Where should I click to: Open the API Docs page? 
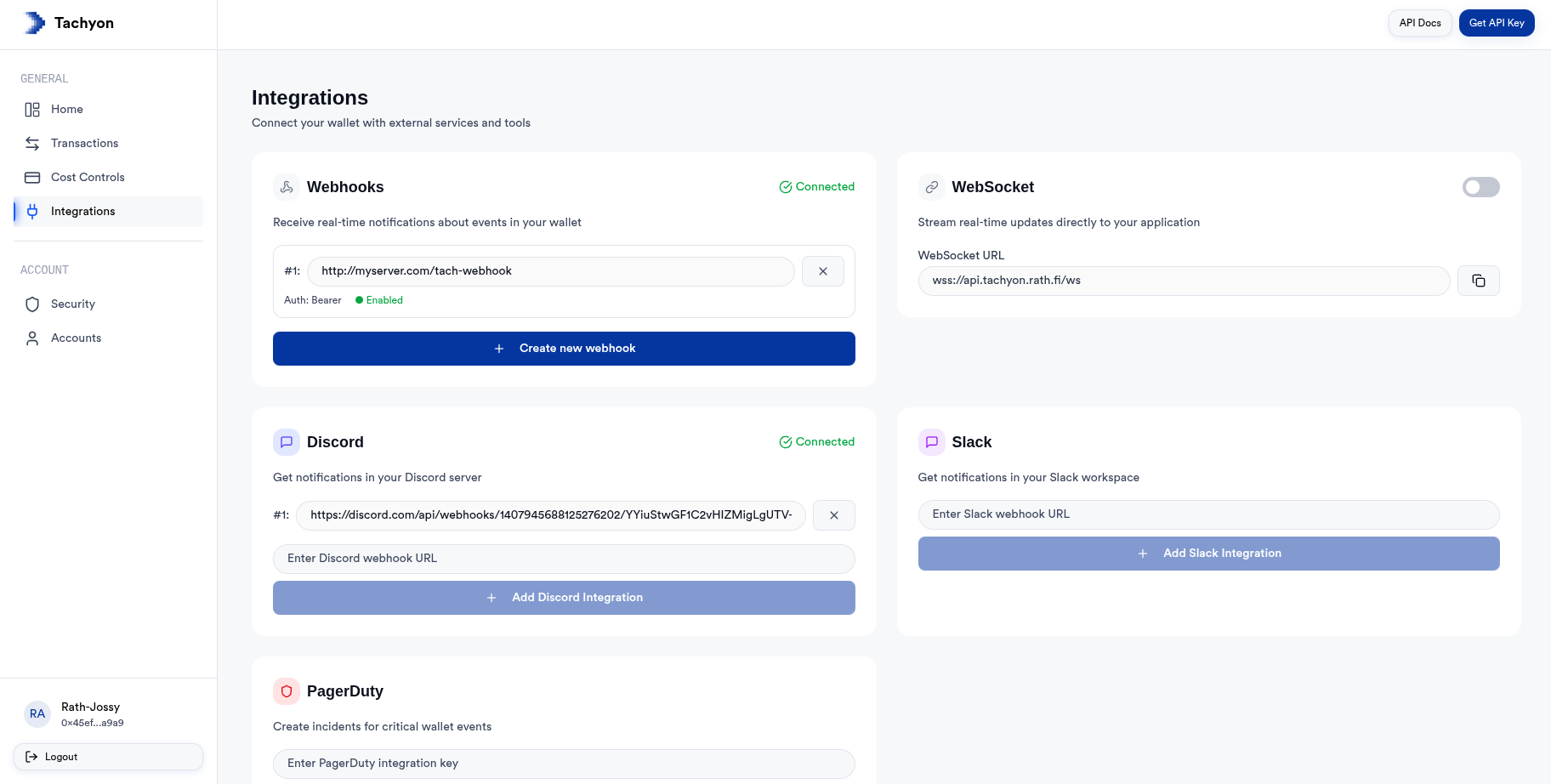point(1419,23)
